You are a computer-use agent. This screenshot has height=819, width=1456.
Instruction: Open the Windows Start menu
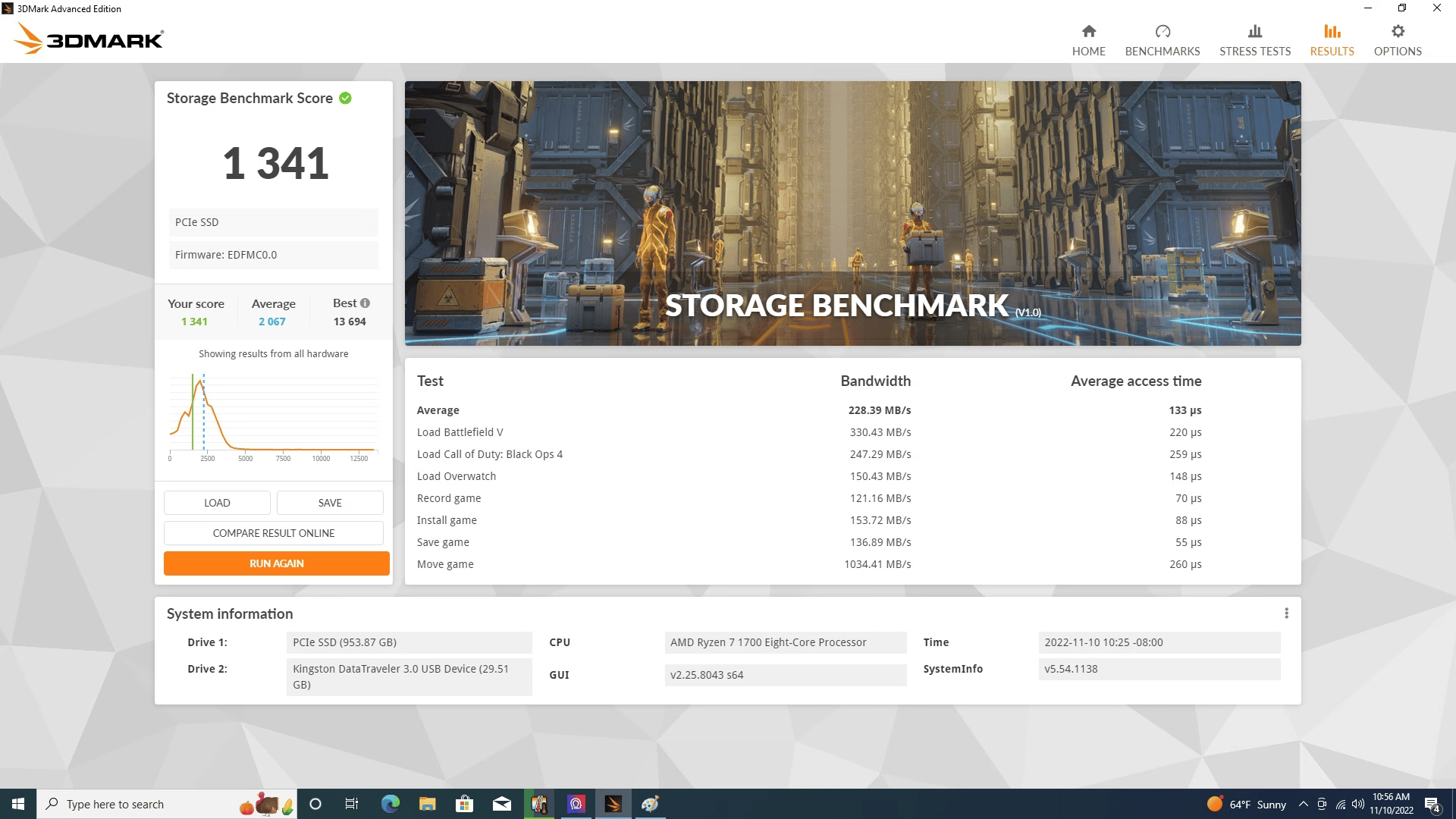click(18, 804)
